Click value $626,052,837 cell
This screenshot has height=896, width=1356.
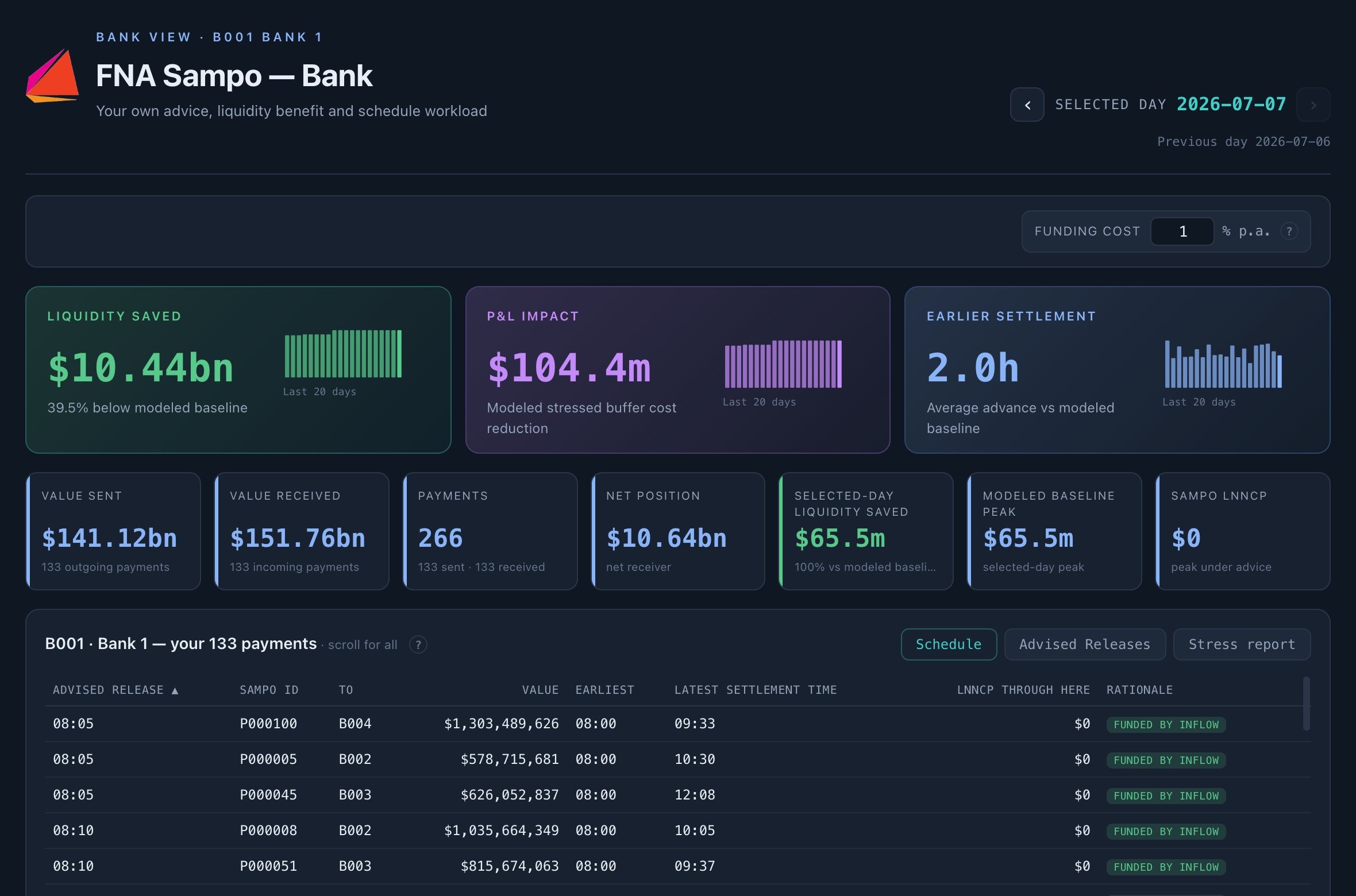coord(510,795)
